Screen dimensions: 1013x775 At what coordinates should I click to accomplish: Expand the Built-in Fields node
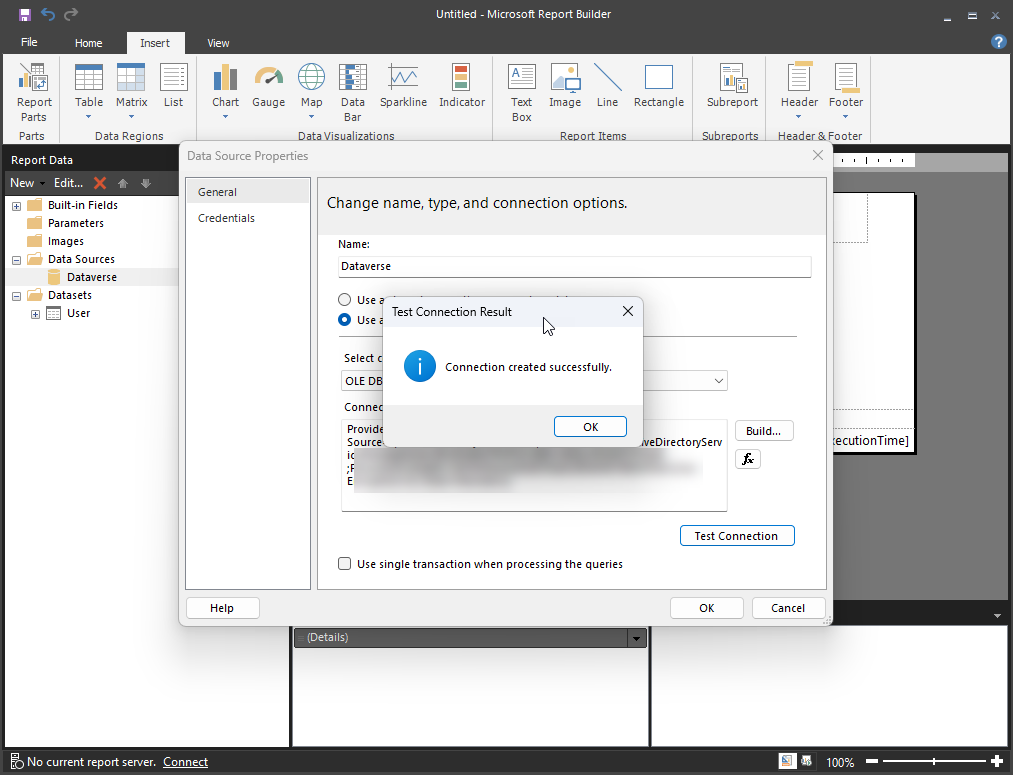pos(17,206)
